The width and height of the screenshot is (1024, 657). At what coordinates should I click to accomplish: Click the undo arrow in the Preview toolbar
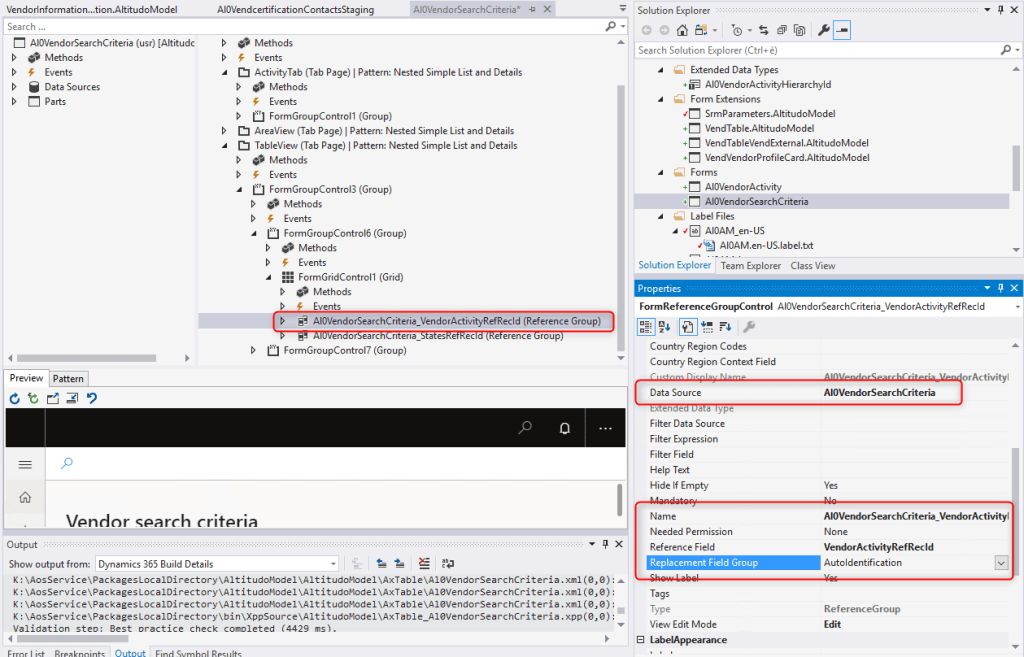(92, 398)
